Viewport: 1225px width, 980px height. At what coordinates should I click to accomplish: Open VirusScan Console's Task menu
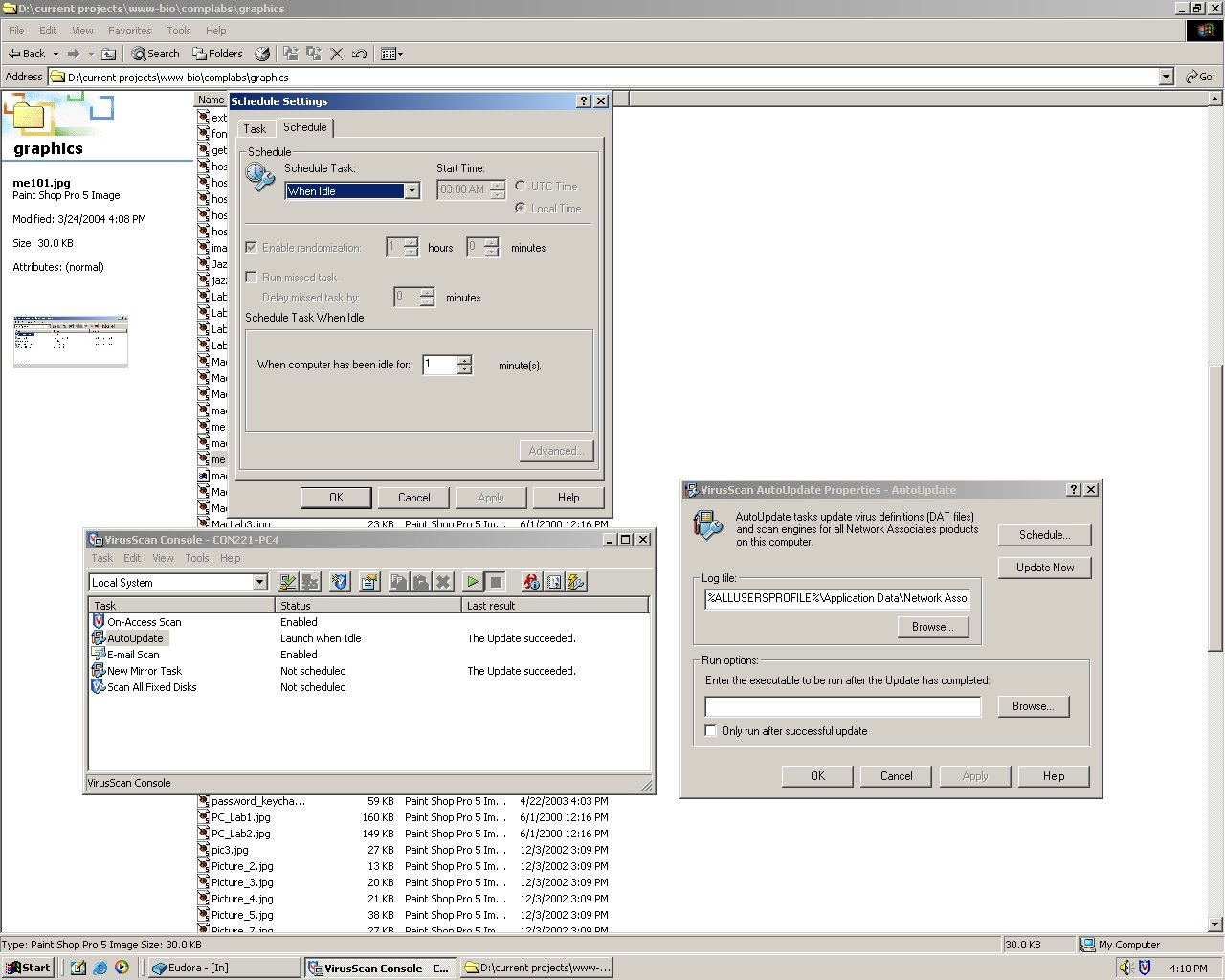pyautogui.click(x=101, y=558)
